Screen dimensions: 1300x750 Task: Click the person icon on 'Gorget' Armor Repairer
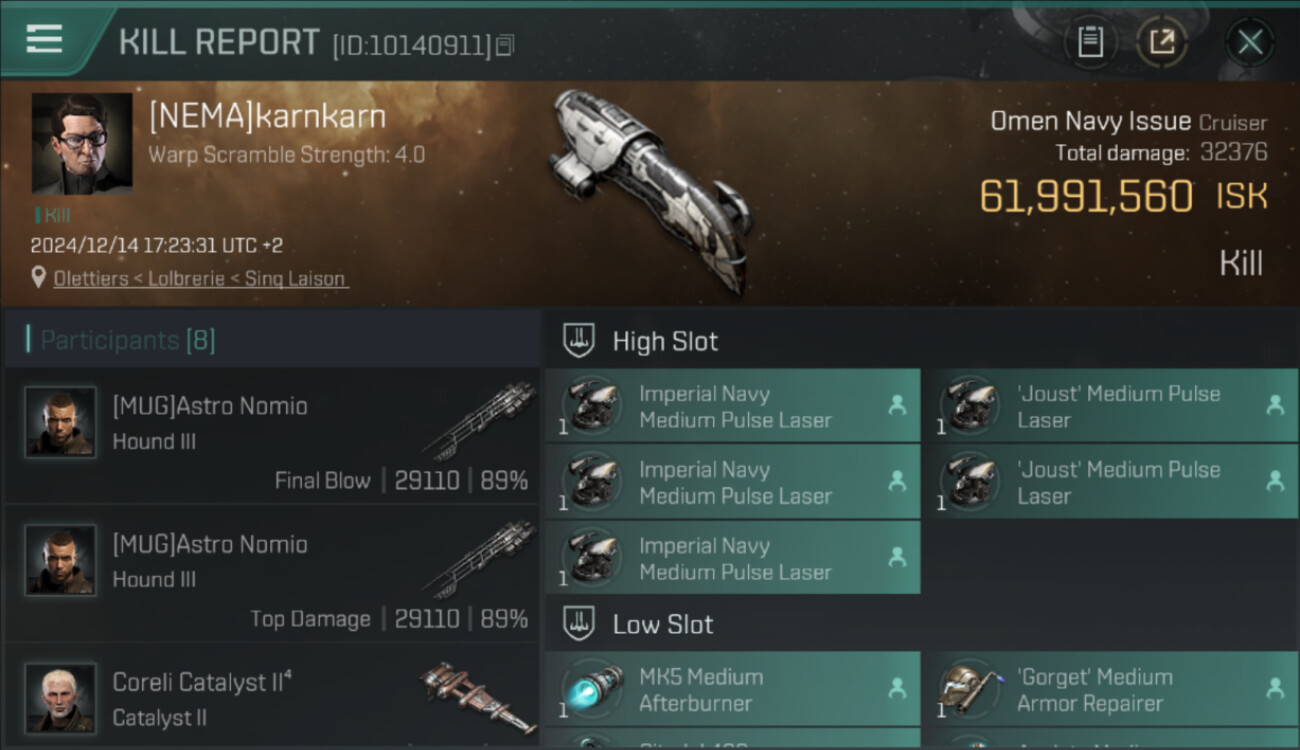pos(1275,688)
